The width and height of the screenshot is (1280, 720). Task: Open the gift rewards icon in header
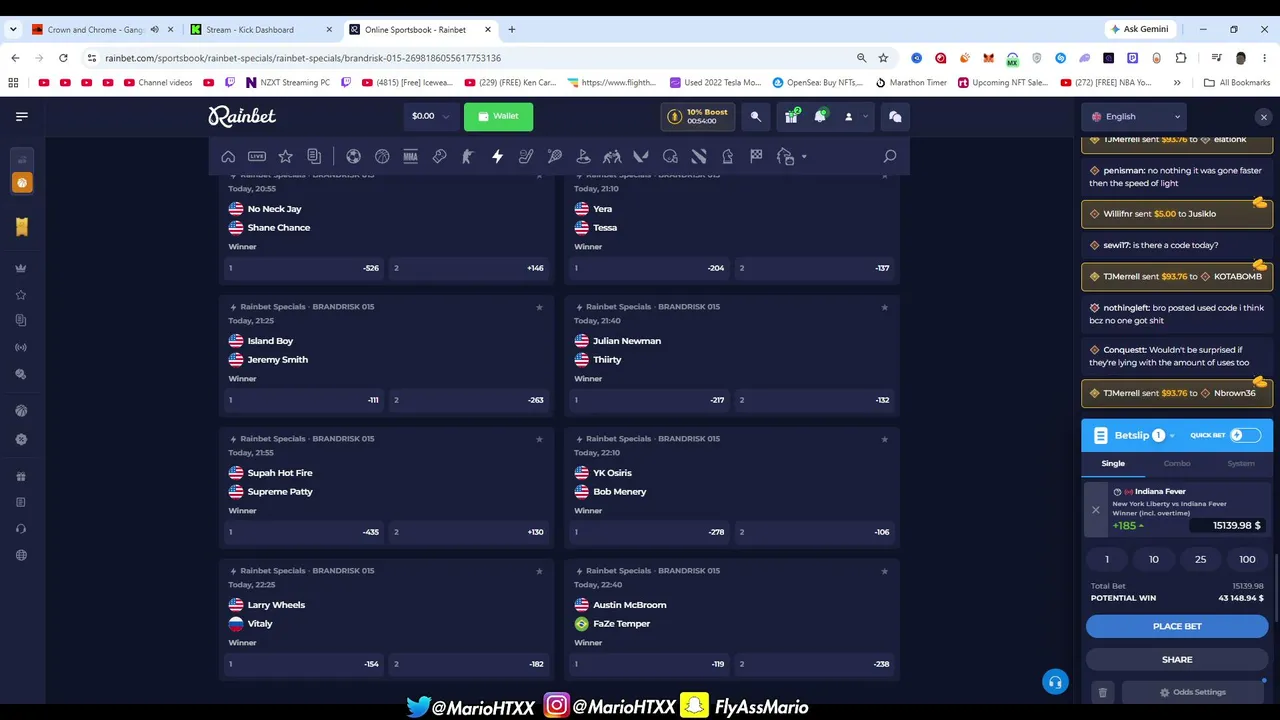[x=791, y=116]
